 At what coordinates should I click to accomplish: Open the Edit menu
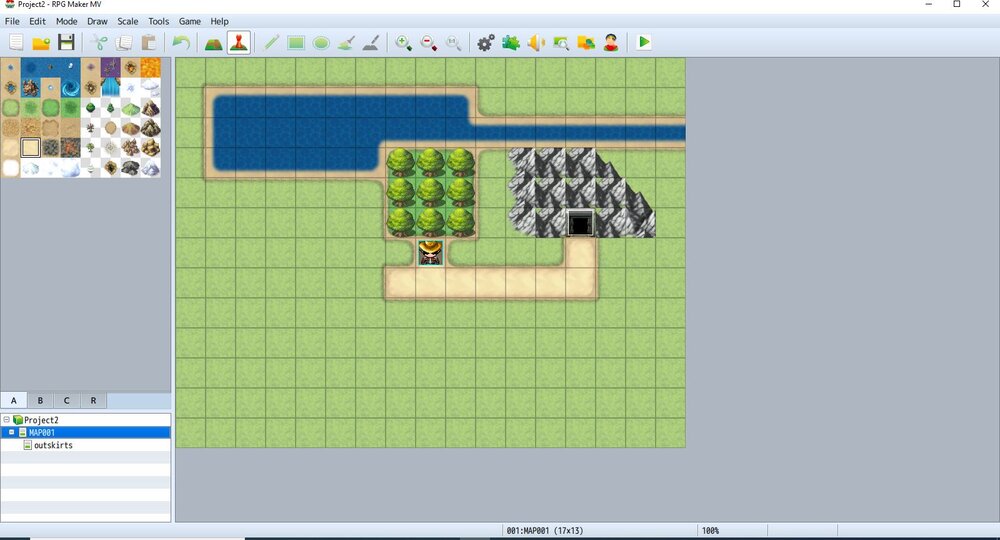point(38,21)
